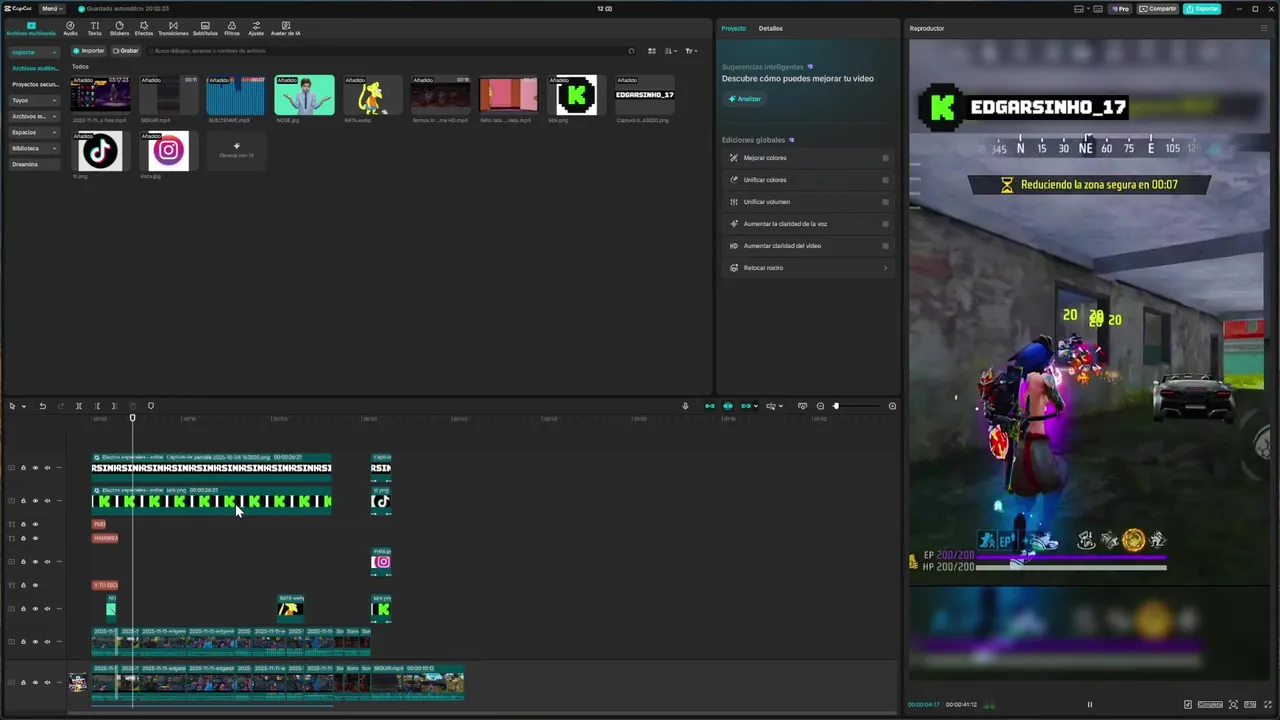
Task: Open the Stickers tab
Action: tap(119, 28)
